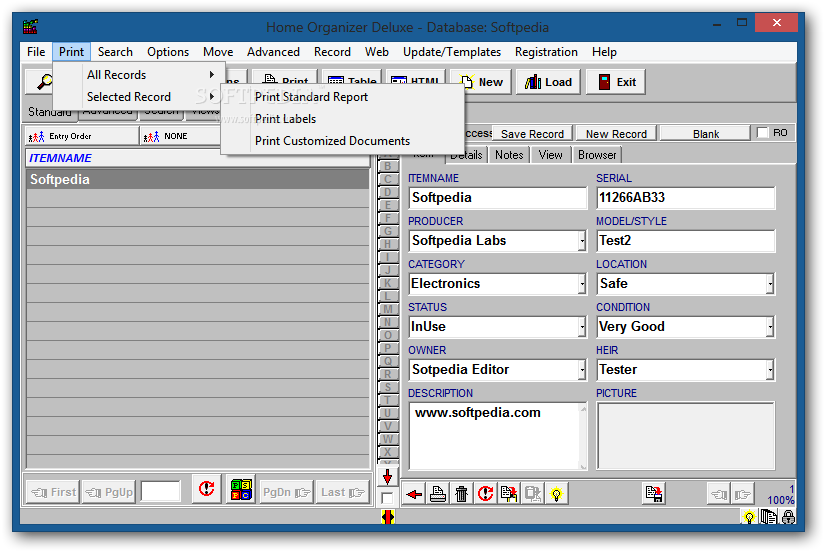Click the PgUp navigation button
Screen dimensions: 825x552
(108, 493)
